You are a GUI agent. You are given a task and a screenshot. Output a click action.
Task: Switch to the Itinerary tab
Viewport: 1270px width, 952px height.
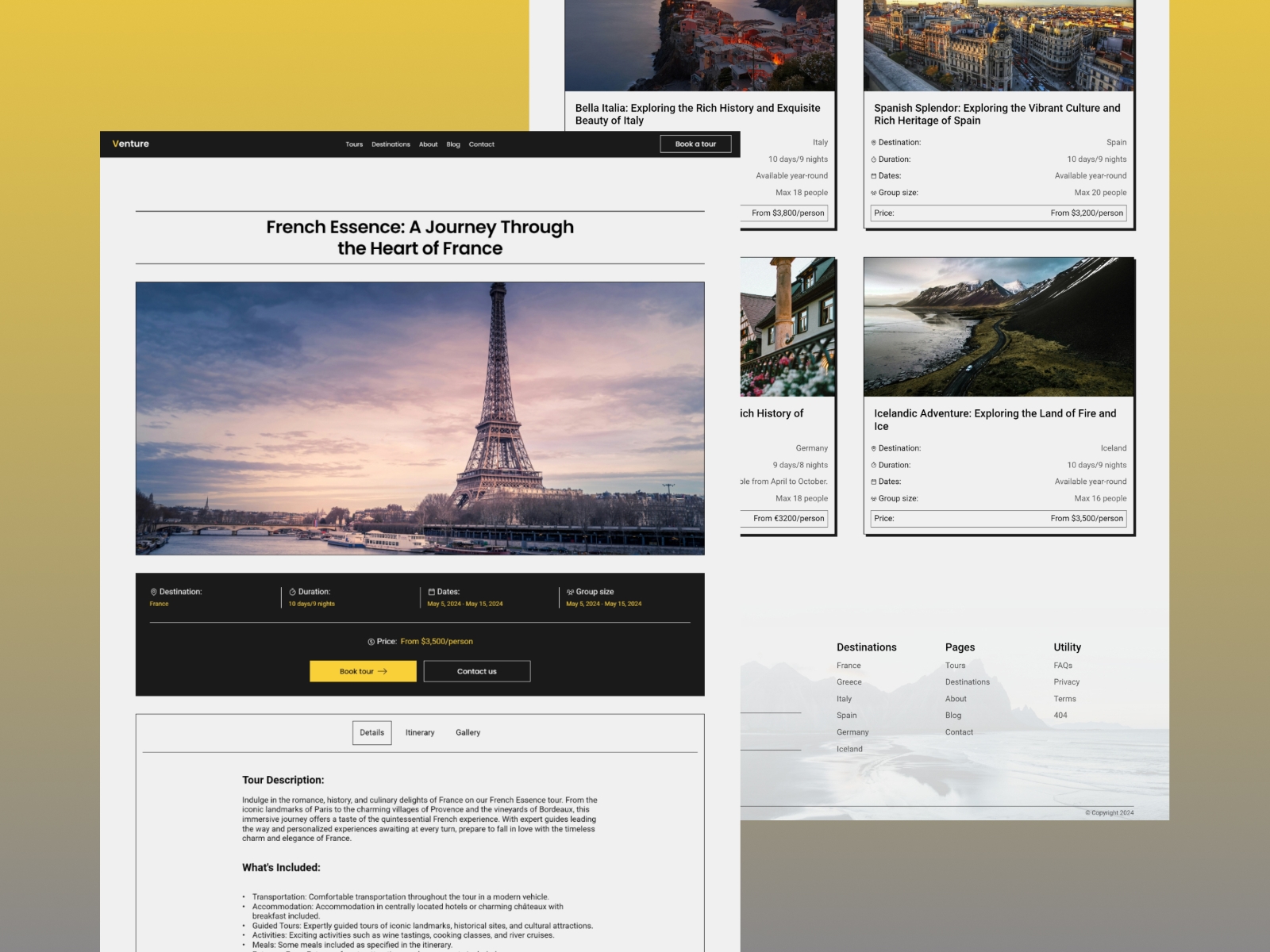[x=420, y=733]
